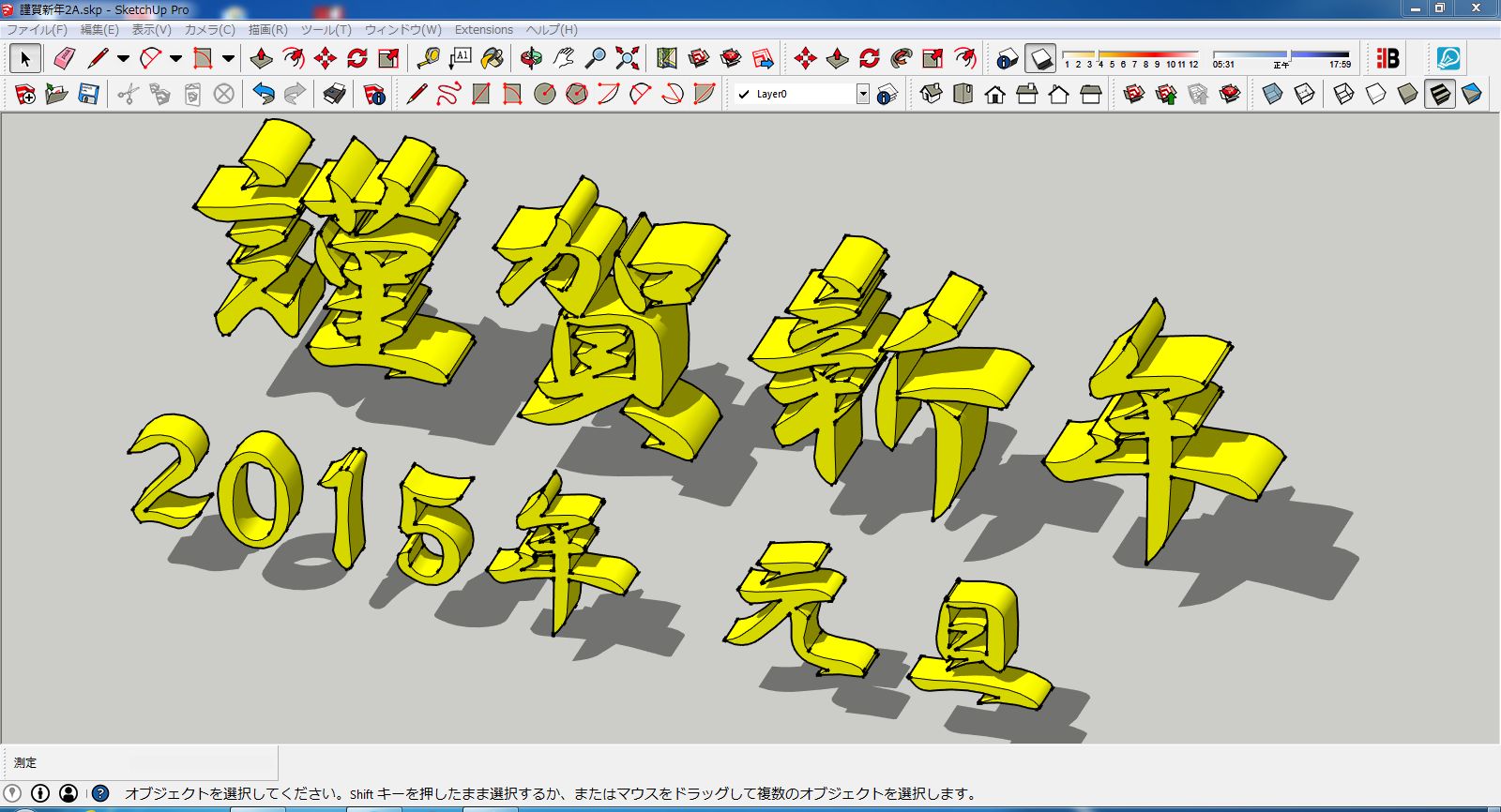Screen dimensions: 1501x812
Task: Toggle the Show/Hide Shadows button
Action: click(x=1039, y=59)
